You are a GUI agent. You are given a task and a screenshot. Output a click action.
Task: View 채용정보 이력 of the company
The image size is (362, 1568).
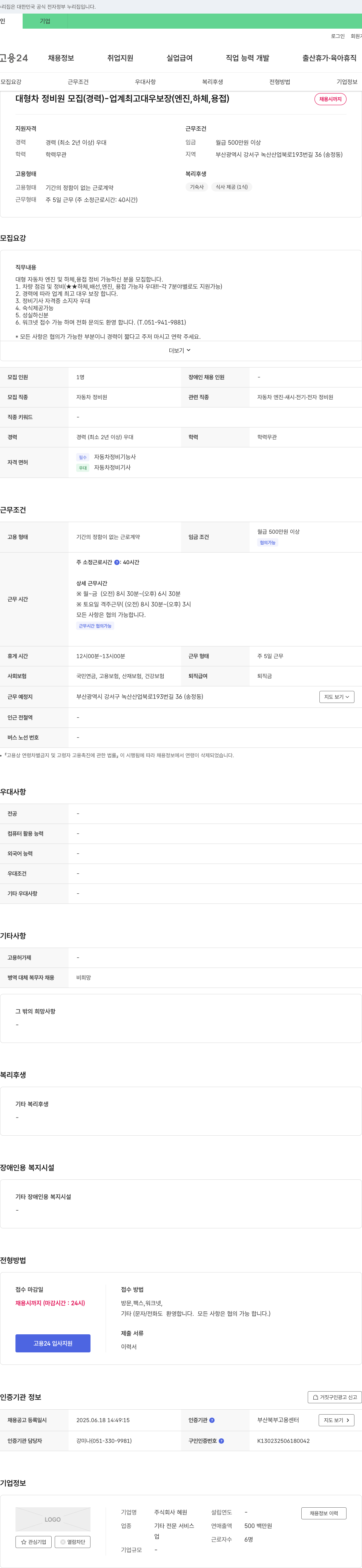[x=324, y=1513]
